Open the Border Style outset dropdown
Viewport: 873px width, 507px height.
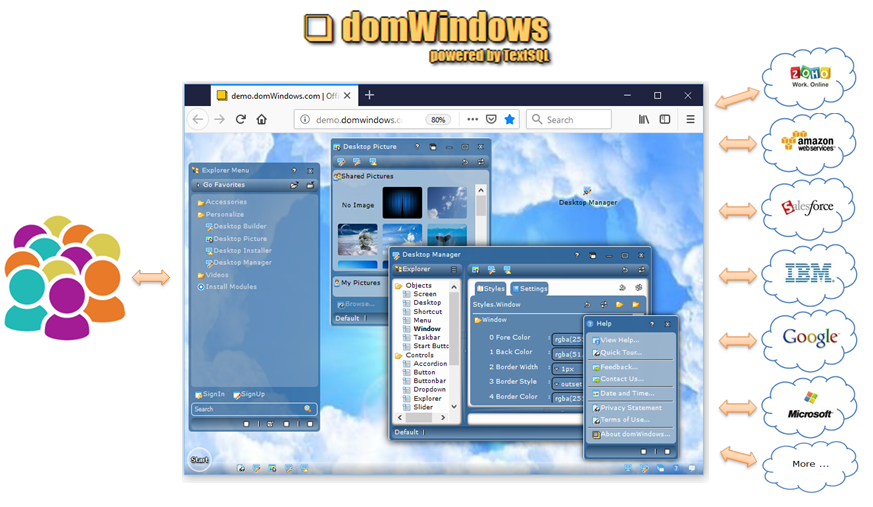(x=568, y=384)
